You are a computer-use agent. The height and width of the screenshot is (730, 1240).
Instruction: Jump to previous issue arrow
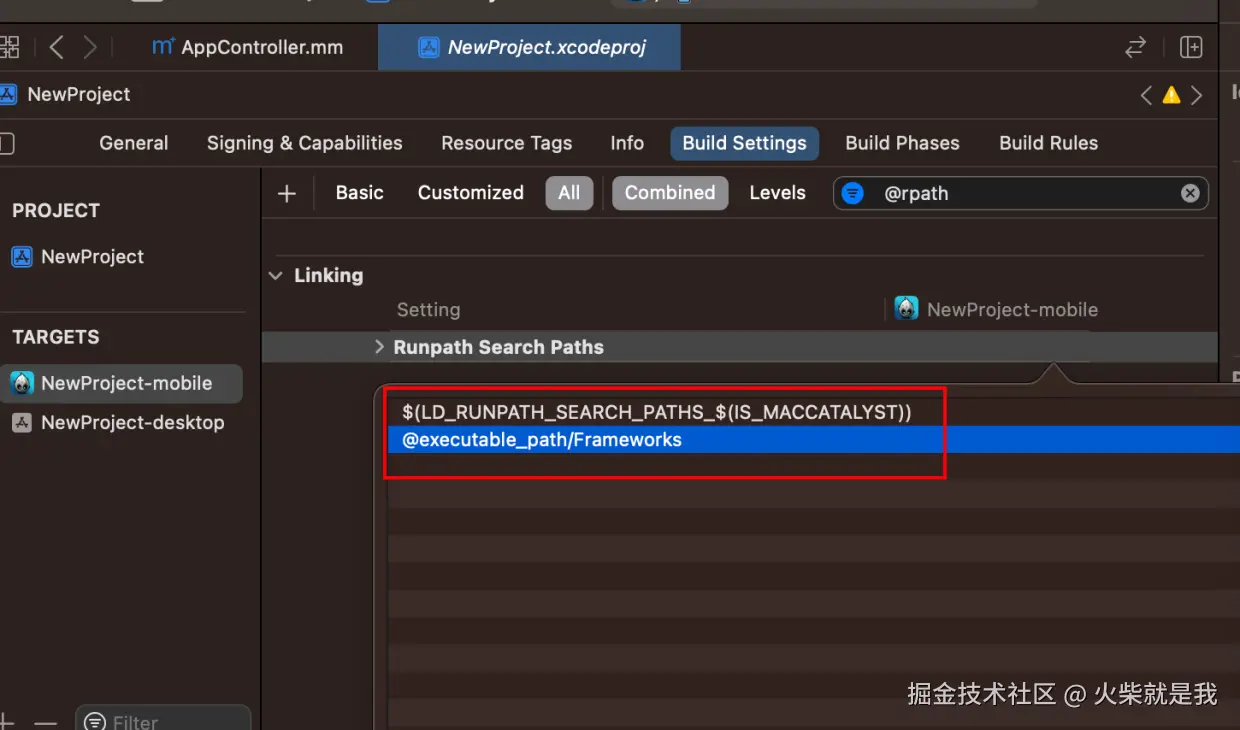(x=1146, y=95)
